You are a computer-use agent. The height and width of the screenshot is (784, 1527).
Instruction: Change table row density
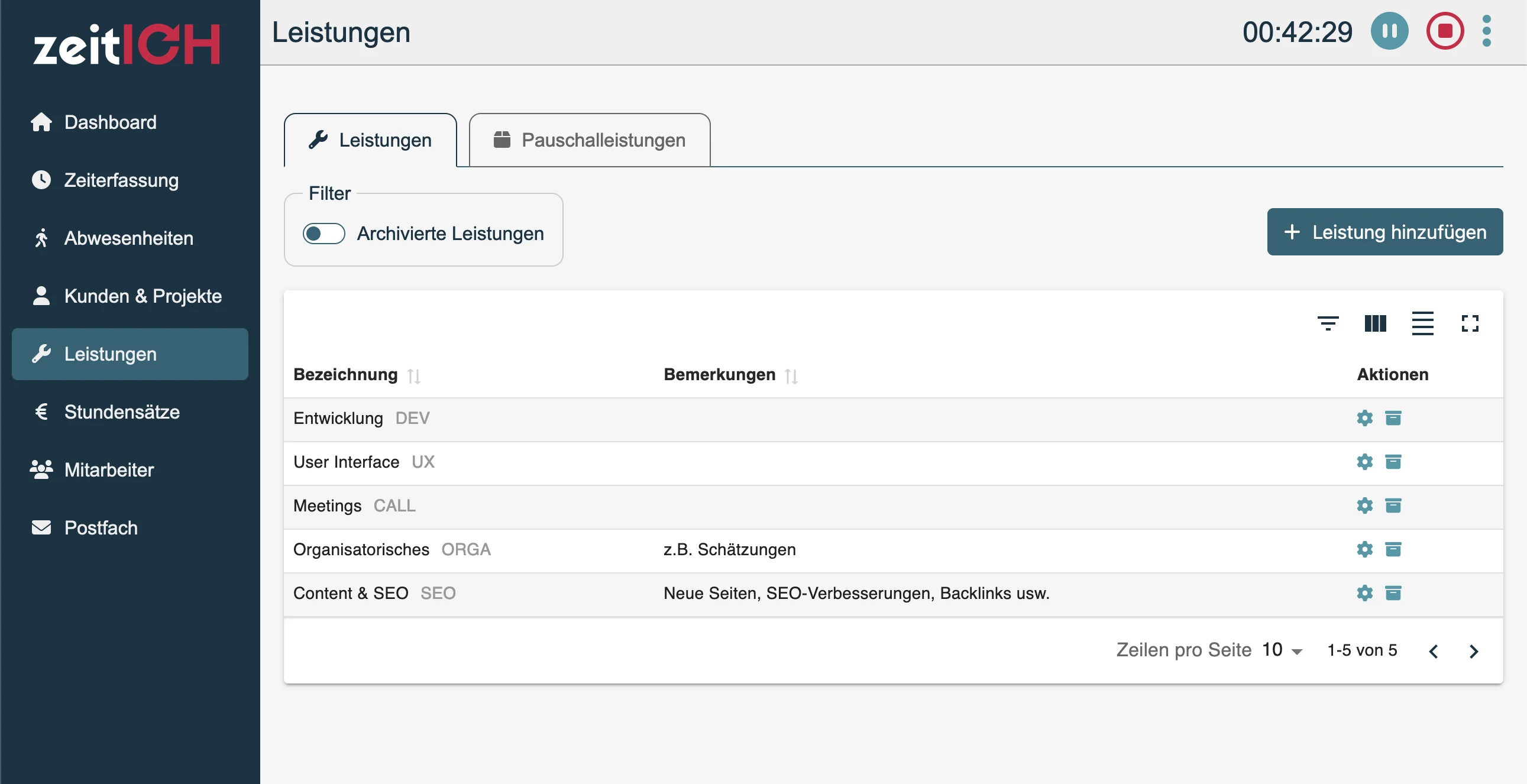[1422, 323]
